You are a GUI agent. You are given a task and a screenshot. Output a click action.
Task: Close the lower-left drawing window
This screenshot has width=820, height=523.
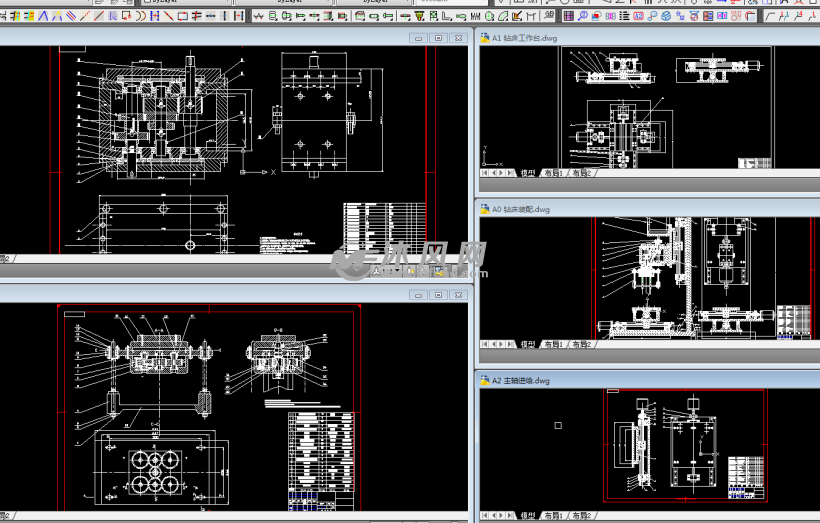pyautogui.click(x=458, y=295)
